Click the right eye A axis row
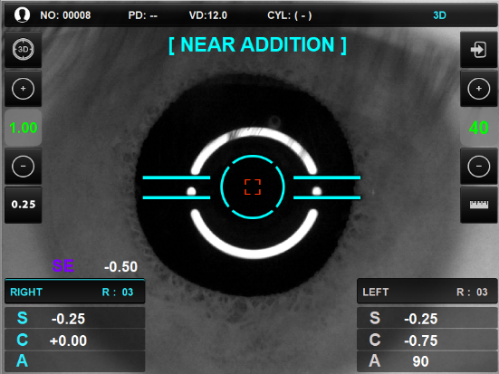Viewport: 499px width, 374px height. click(x=75, y=361)
